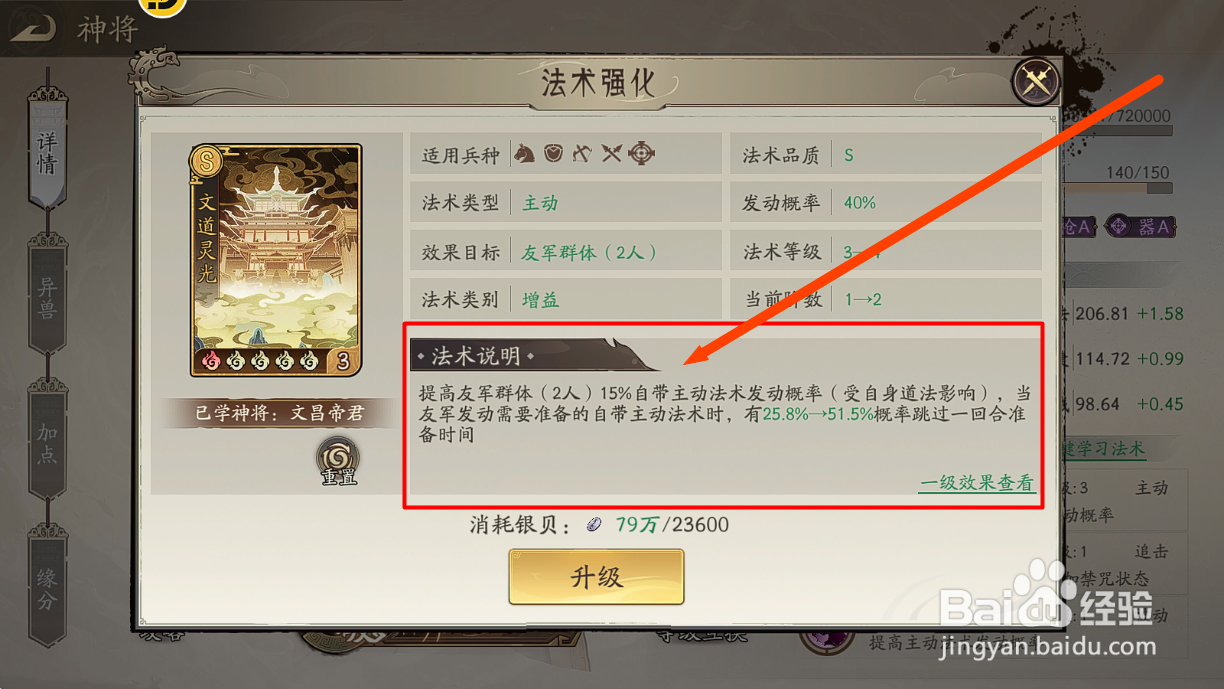This screenshot has width=1224, height=689.
Task: Close the 法术强化 dialog with crossed-swords icon
Action: pyautogui.click(x=1036, y=82)
